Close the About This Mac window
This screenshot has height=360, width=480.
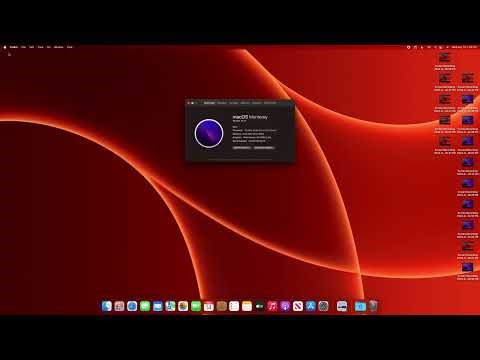(x=189, y=103)
